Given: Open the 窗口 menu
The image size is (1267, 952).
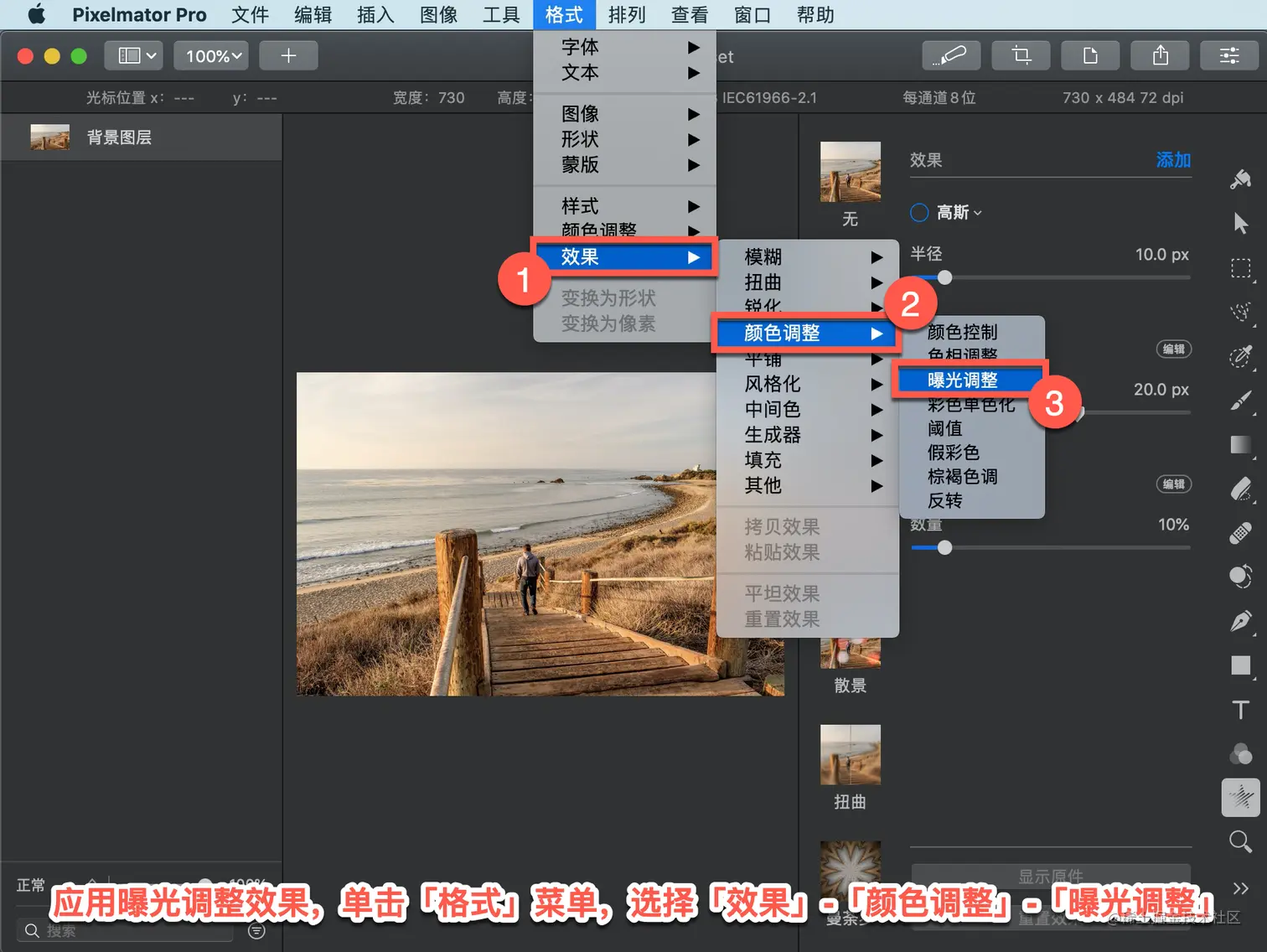Looking at the screenshot, I should click(752, 14).
